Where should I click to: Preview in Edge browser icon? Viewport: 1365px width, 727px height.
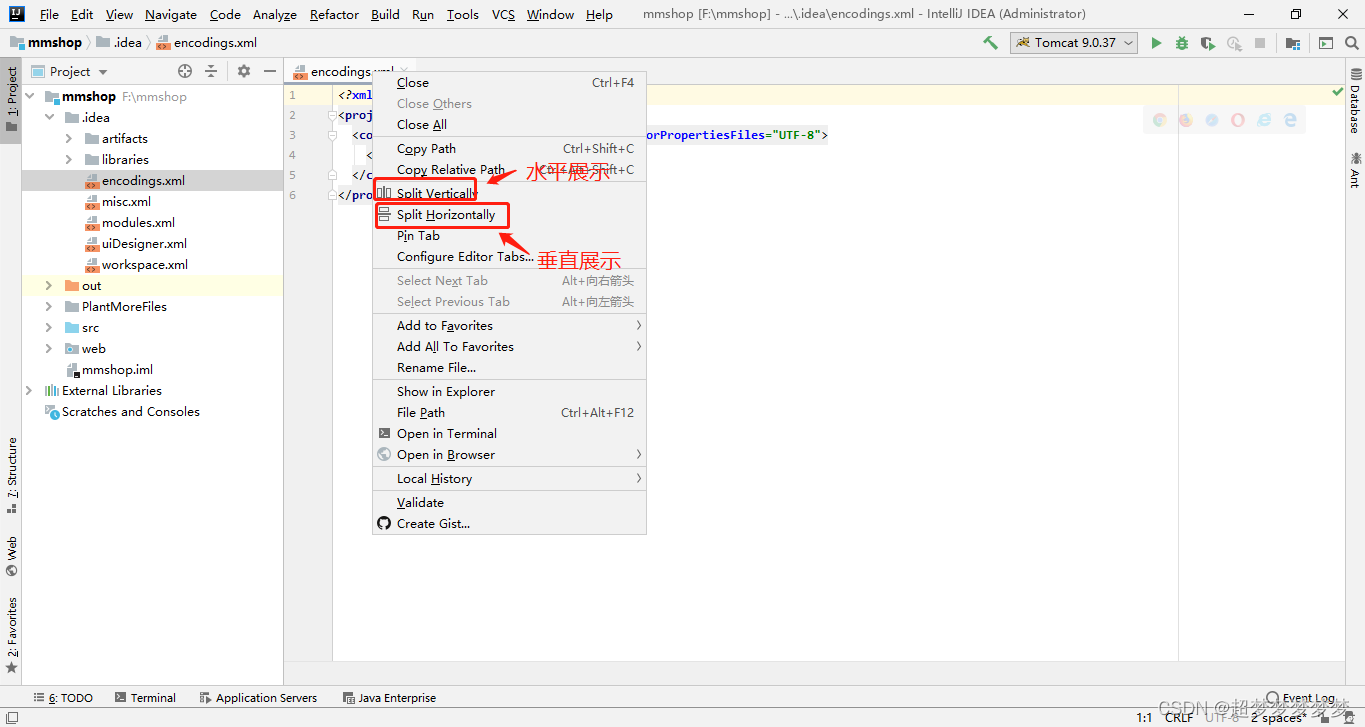coord(1290,120)
